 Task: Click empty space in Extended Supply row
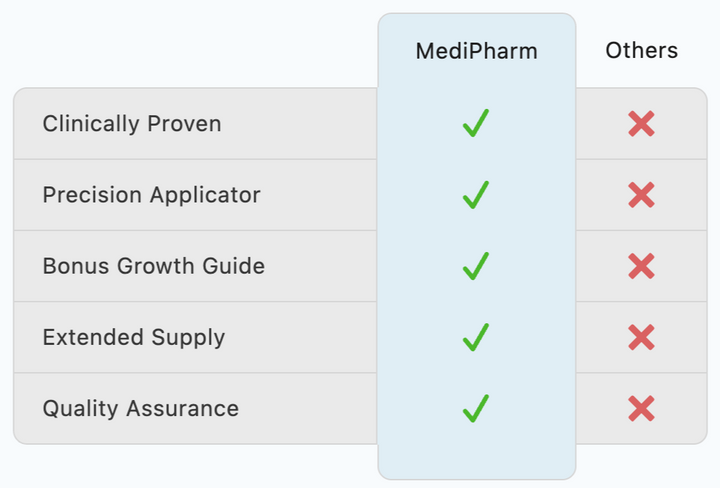(301, 337)
